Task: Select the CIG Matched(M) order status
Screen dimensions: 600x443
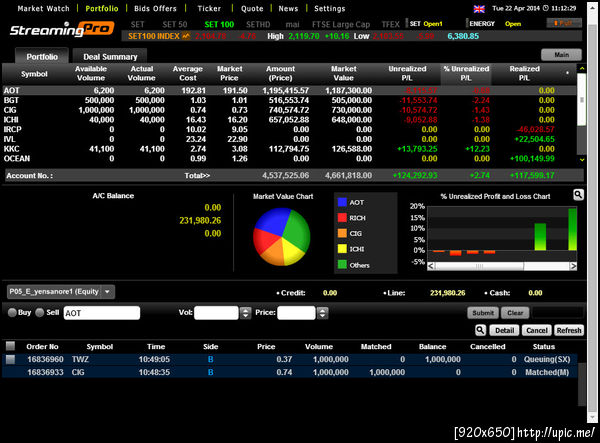Action: 547,372
